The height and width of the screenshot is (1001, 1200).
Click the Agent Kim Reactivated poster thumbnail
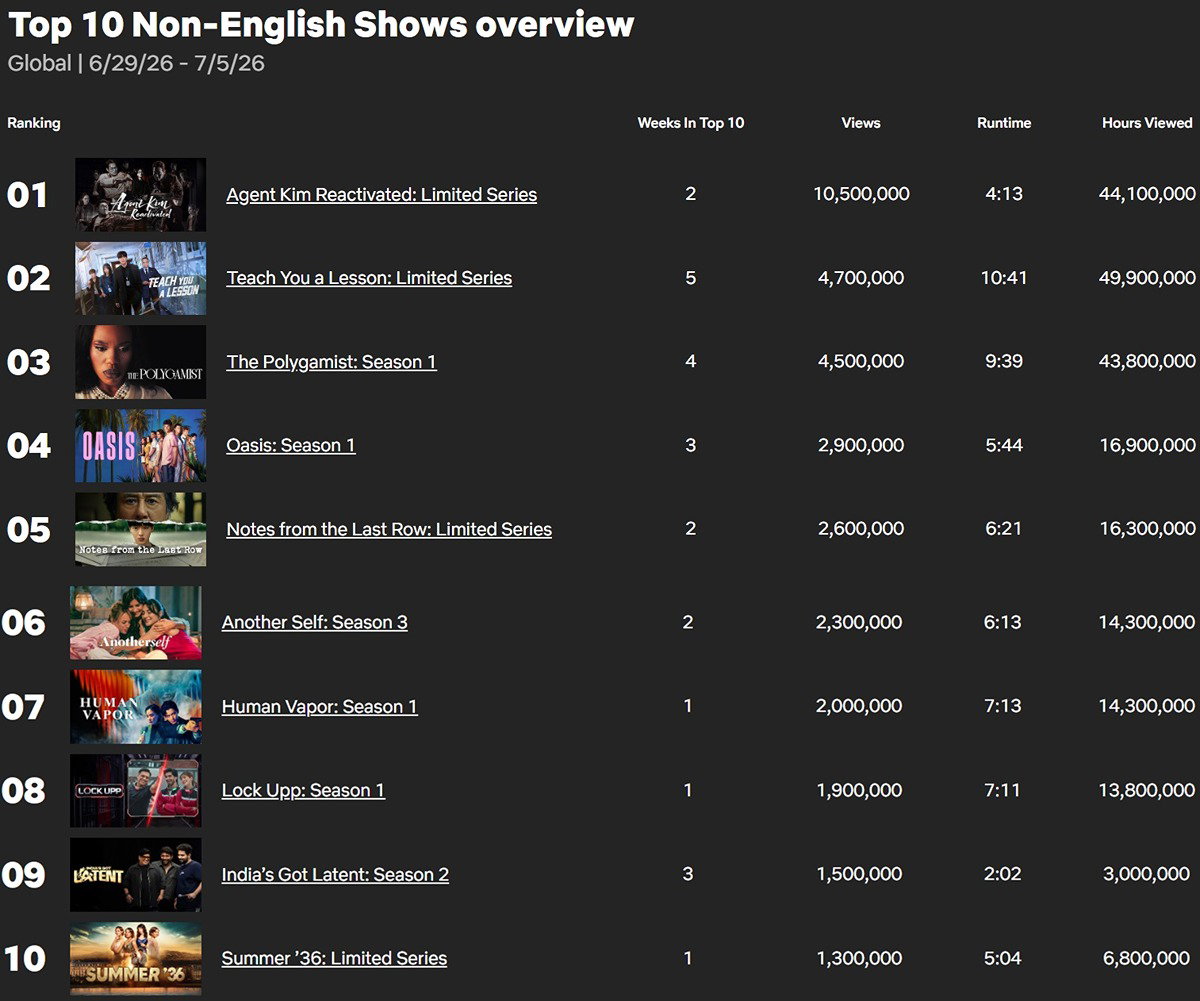[x=141, y=195]
